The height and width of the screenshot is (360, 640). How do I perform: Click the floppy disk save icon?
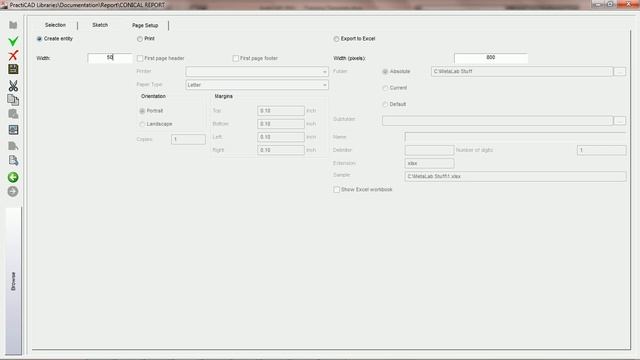click(x=13, y=69)
